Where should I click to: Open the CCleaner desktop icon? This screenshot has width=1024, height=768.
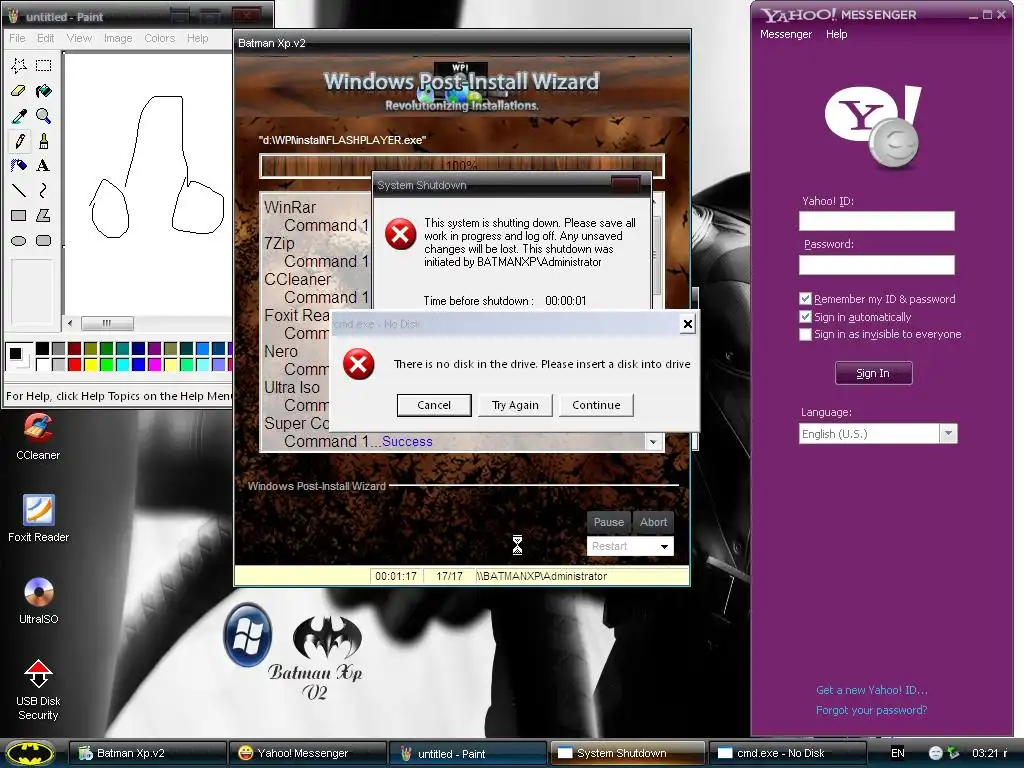coord(38,436)
